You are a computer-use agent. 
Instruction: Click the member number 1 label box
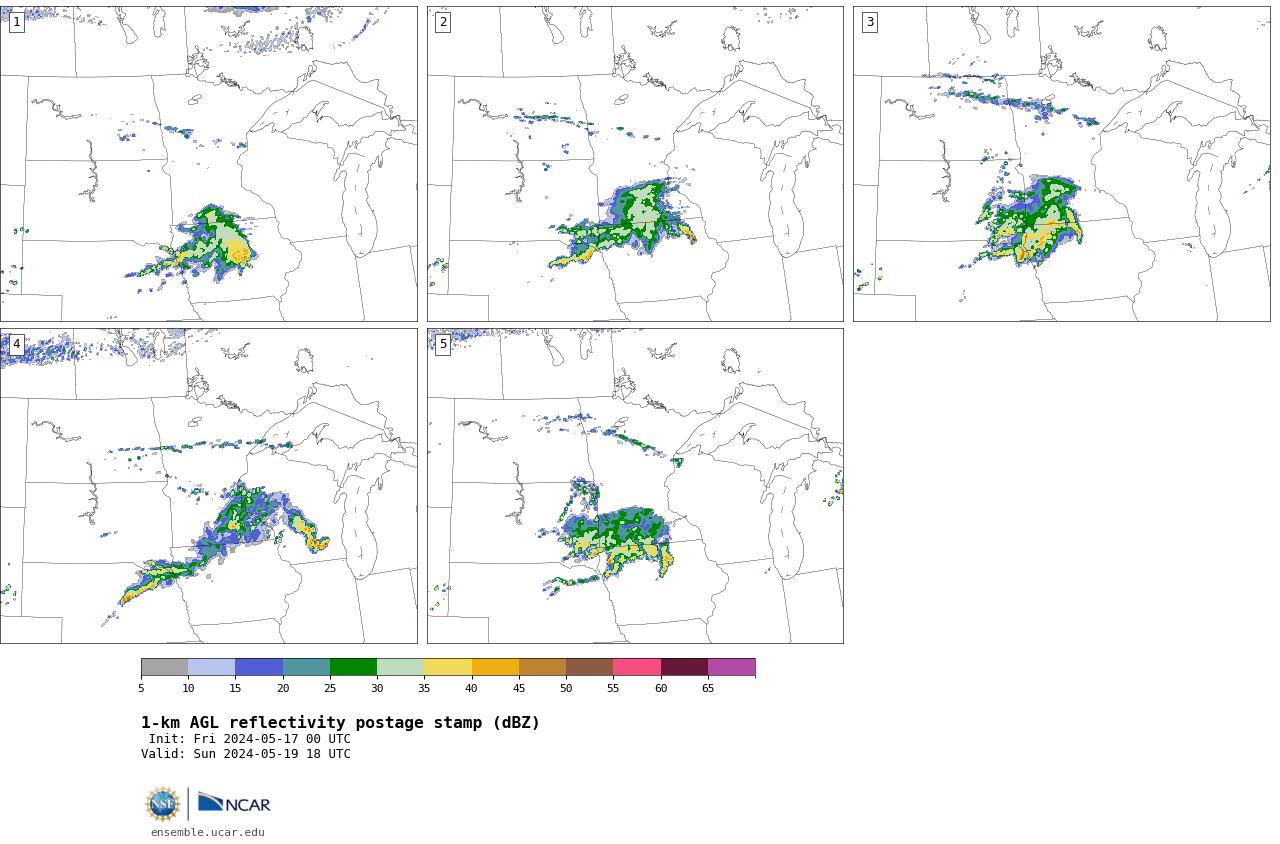[x=16, y=22]
